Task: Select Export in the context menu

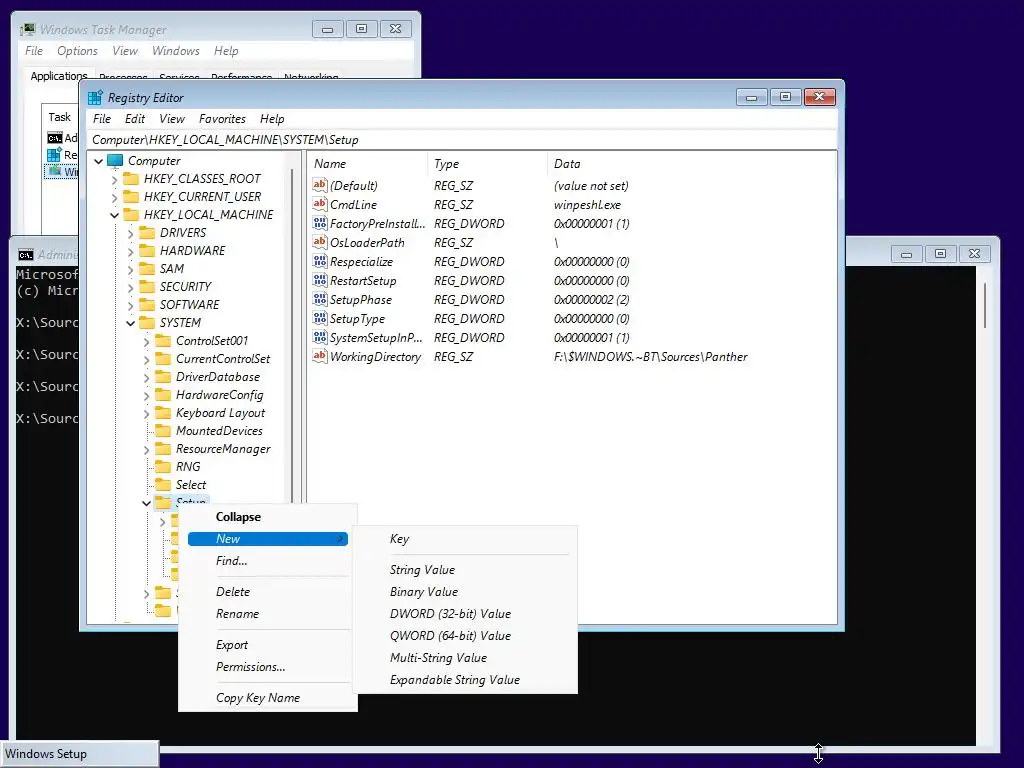Action: click(x=232, y=645)
